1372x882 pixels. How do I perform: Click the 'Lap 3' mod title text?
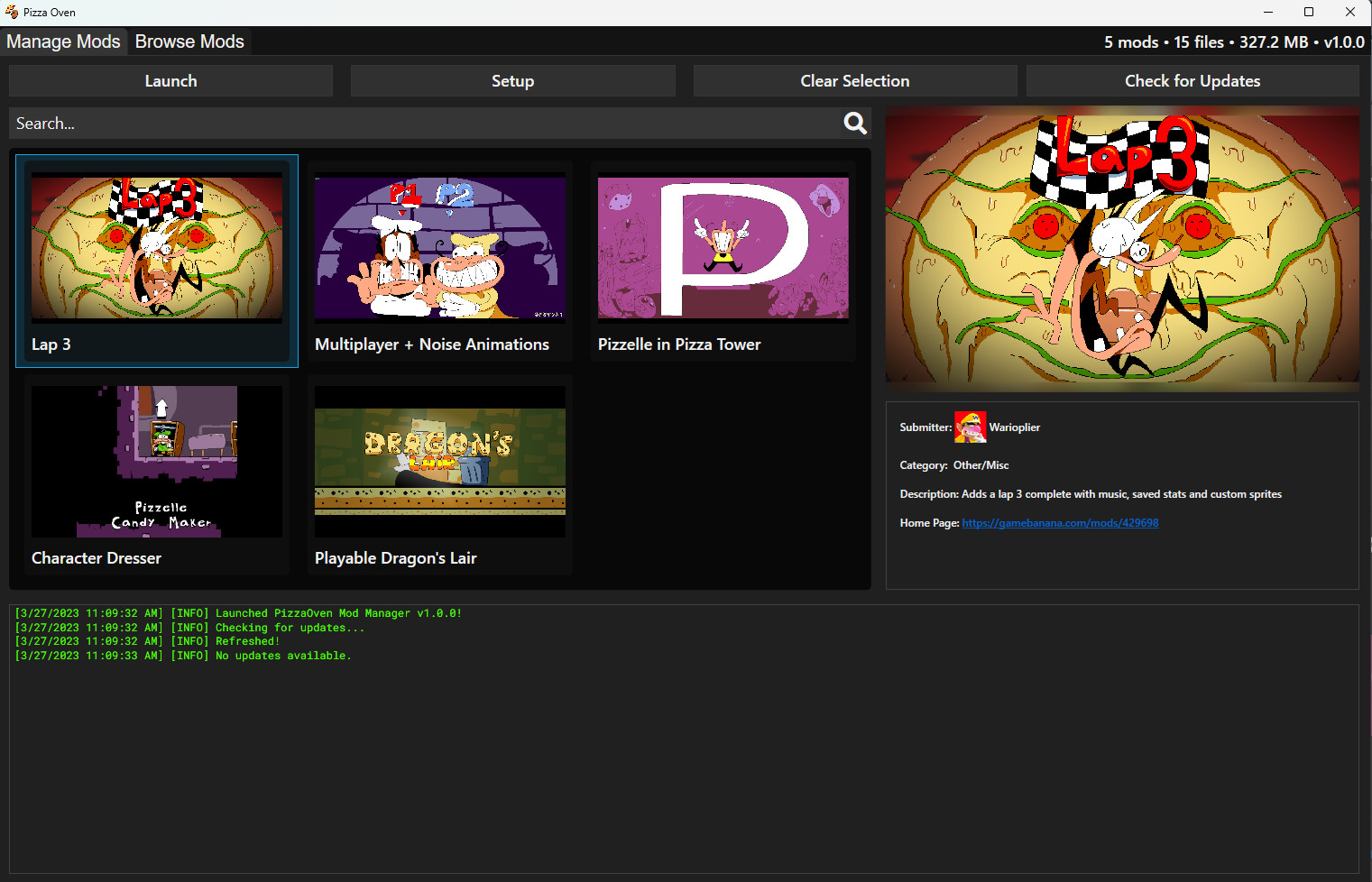coord(51,345)
